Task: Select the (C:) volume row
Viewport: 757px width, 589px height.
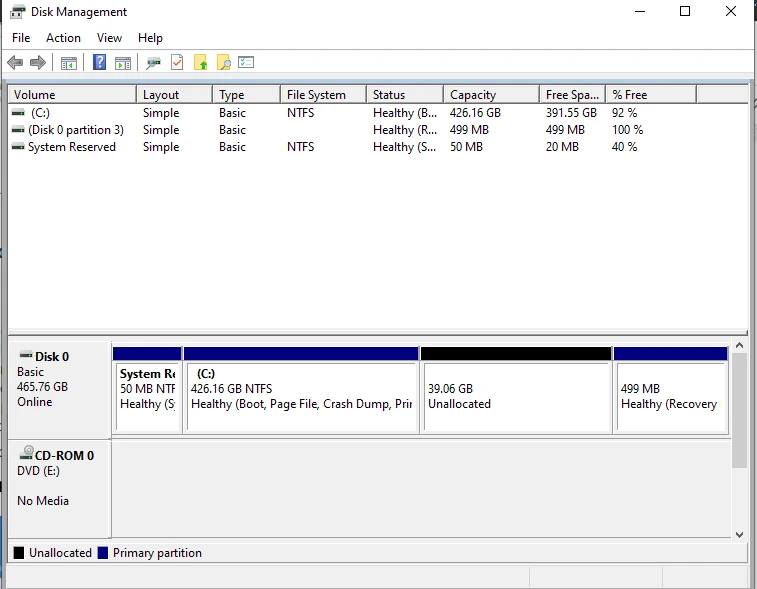Action: [x=352, y=112]
